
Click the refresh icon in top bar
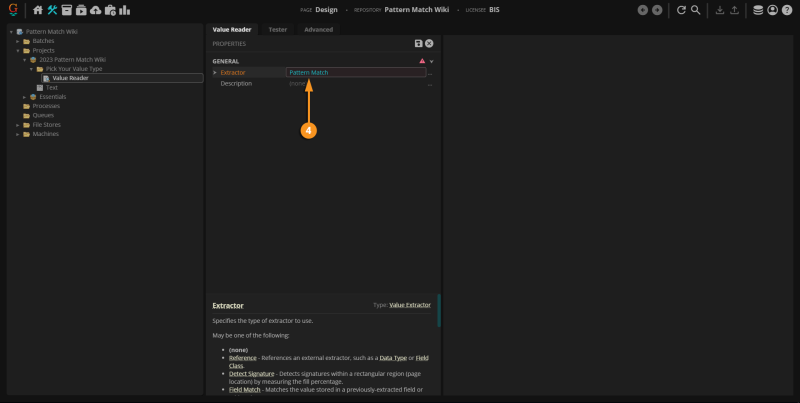[681, 10]
